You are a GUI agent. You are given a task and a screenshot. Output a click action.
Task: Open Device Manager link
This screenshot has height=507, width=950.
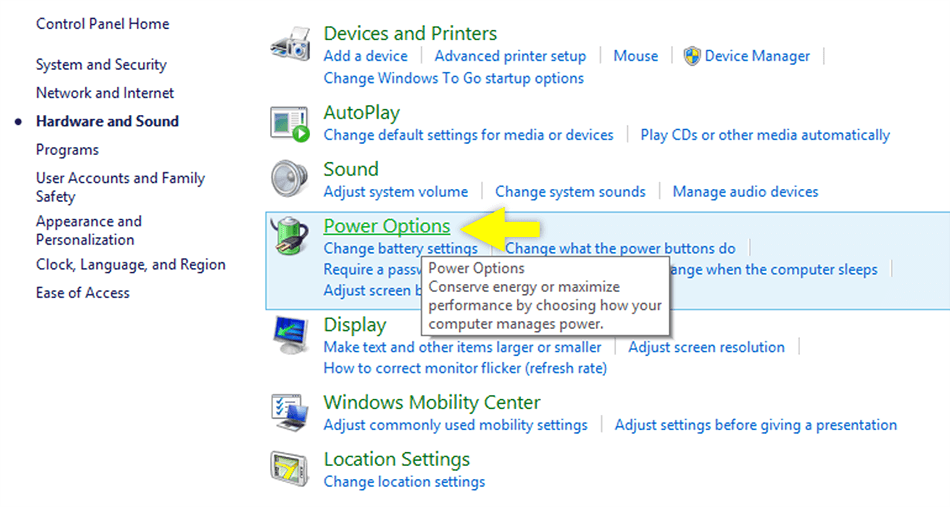[x=757, y=56]
